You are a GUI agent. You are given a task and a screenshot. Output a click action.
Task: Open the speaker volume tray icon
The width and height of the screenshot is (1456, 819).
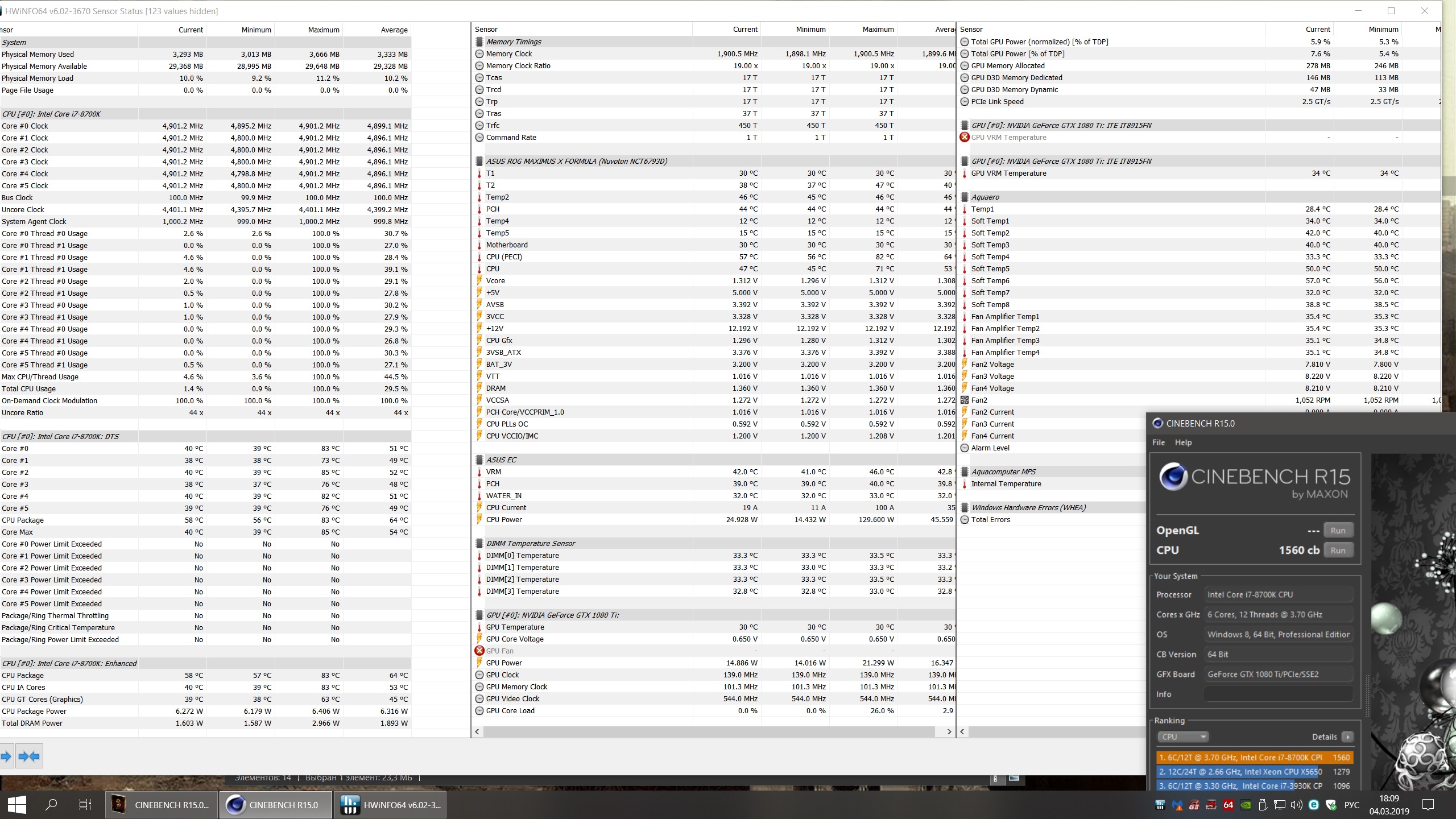coord(1297,805)
